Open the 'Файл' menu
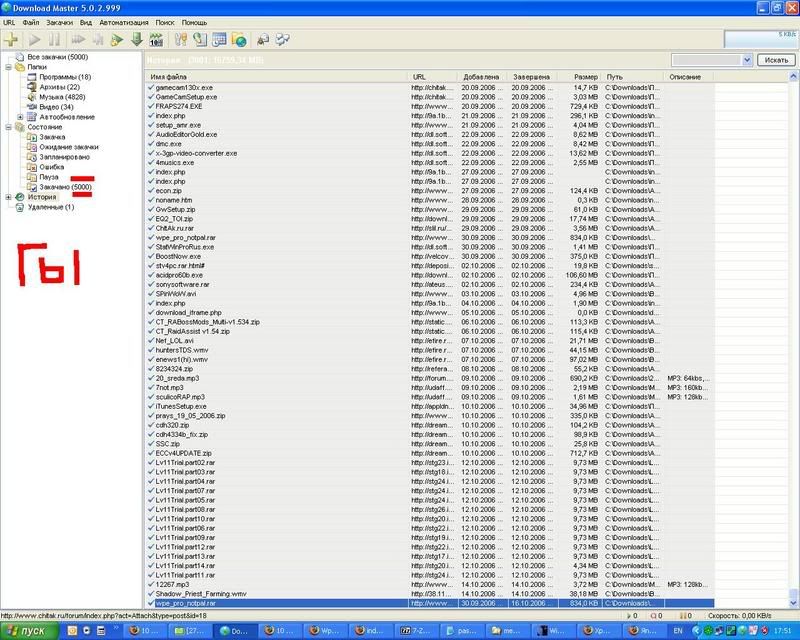 tap(31, 22)
